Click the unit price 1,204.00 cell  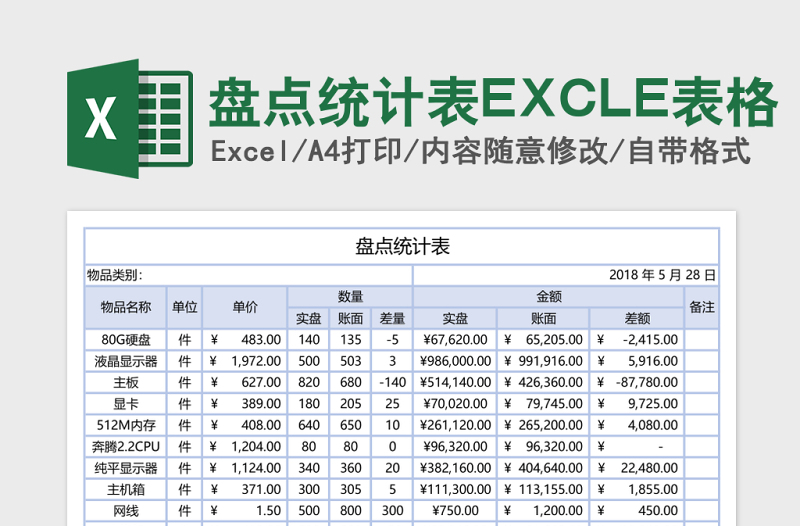[245, 447]
